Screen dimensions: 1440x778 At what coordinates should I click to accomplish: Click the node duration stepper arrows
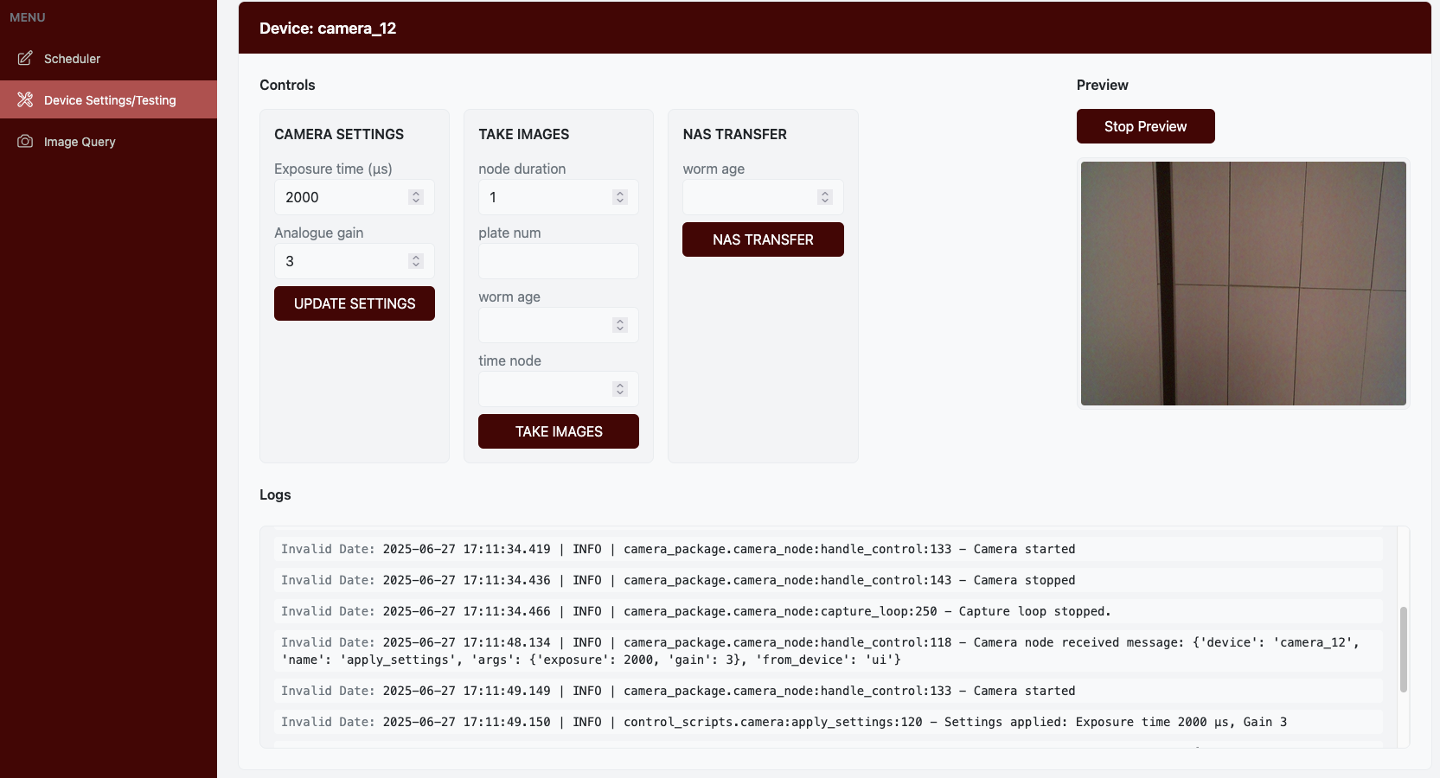pos(620,197)
